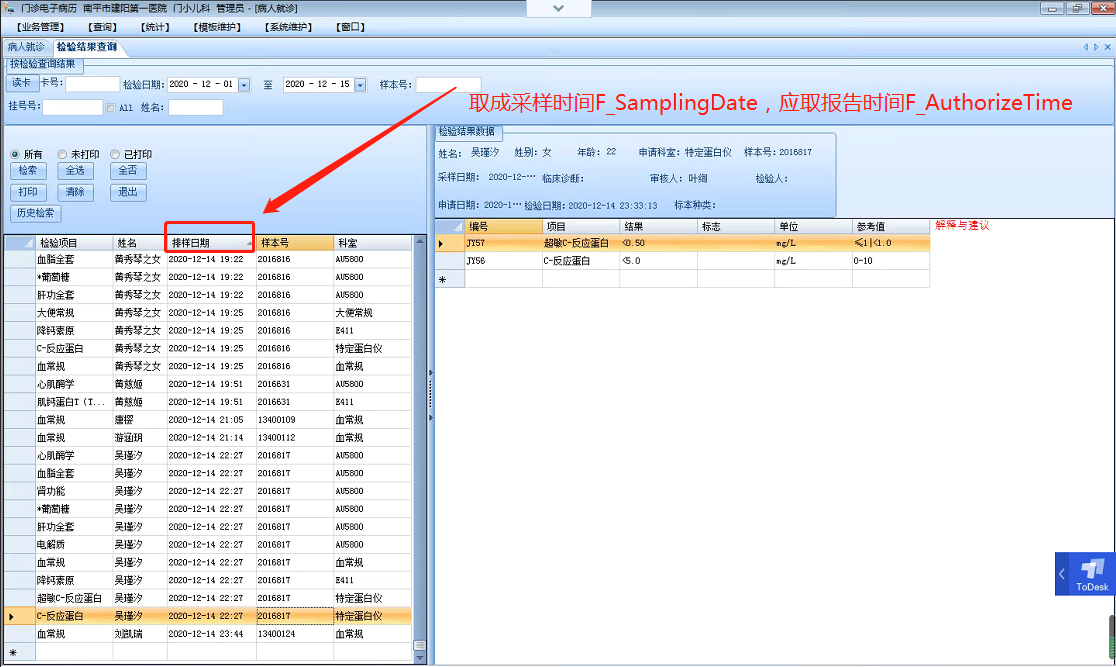Click the date 2020-12-14 21:05 cell

pyautogui.click(x=211, y=420)
